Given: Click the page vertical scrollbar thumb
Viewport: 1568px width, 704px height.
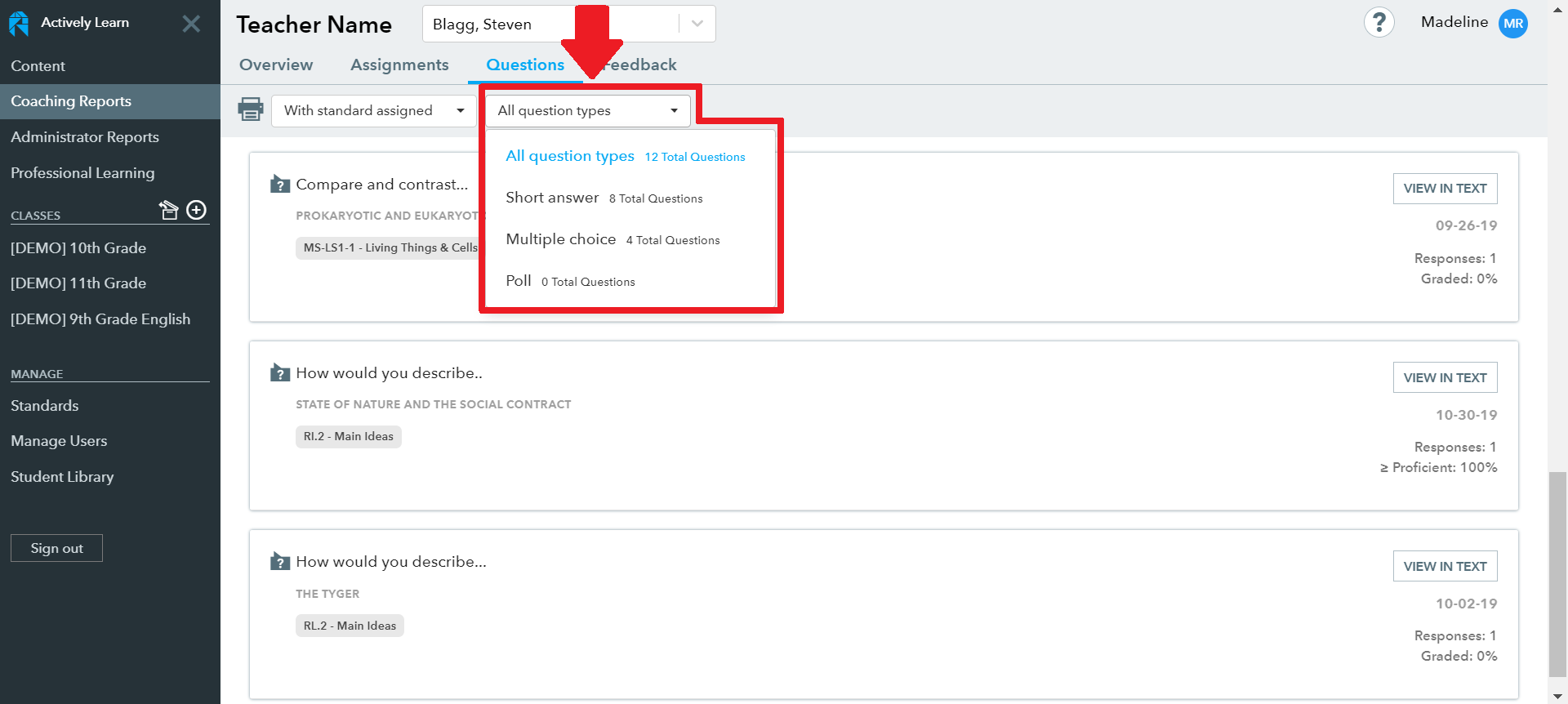Looking at the screenshot, I should click(1558, 574).
